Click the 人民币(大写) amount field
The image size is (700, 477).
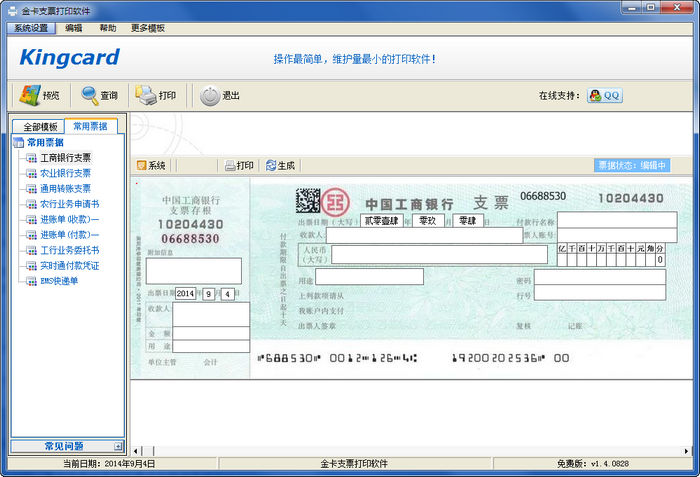(439, 254)
